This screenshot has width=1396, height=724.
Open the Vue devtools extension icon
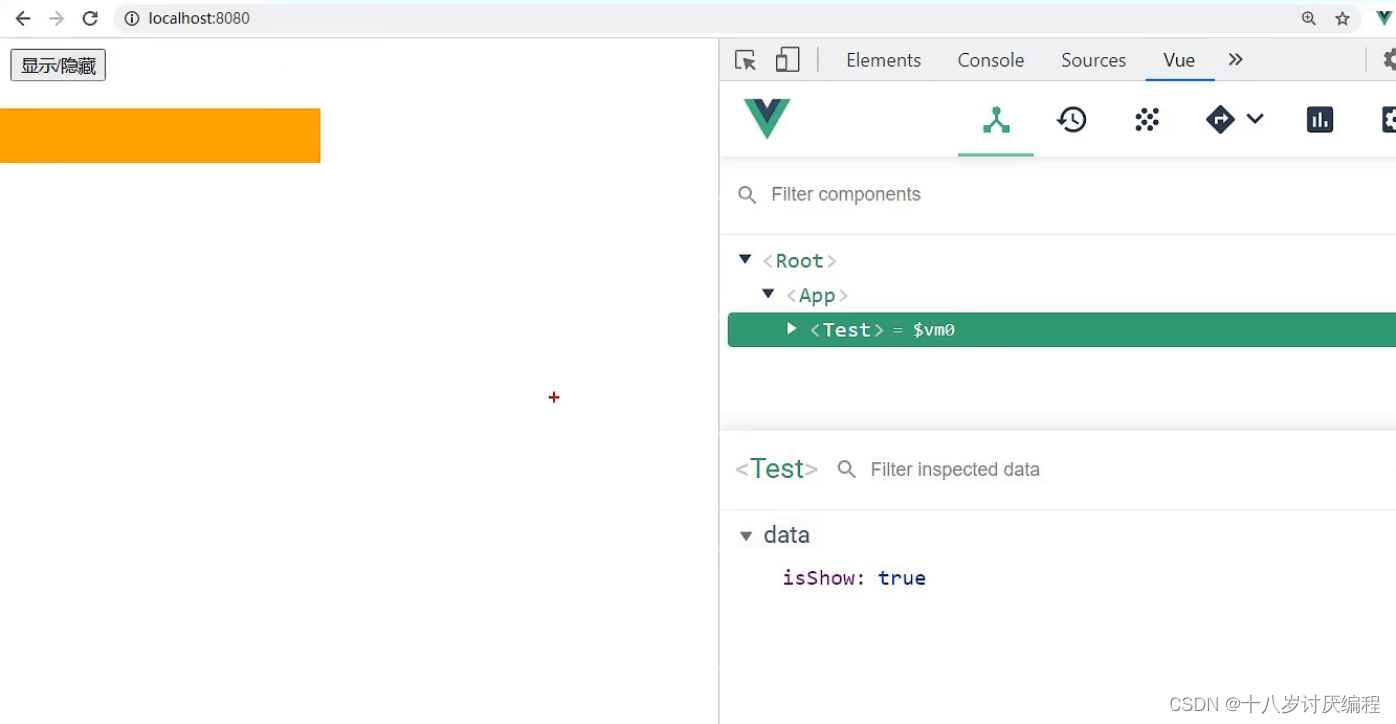pos(1384,18)
